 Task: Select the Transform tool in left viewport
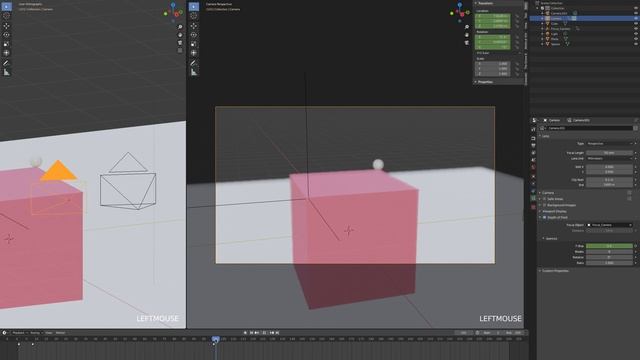pyautogui.click(x=7, y=53)
